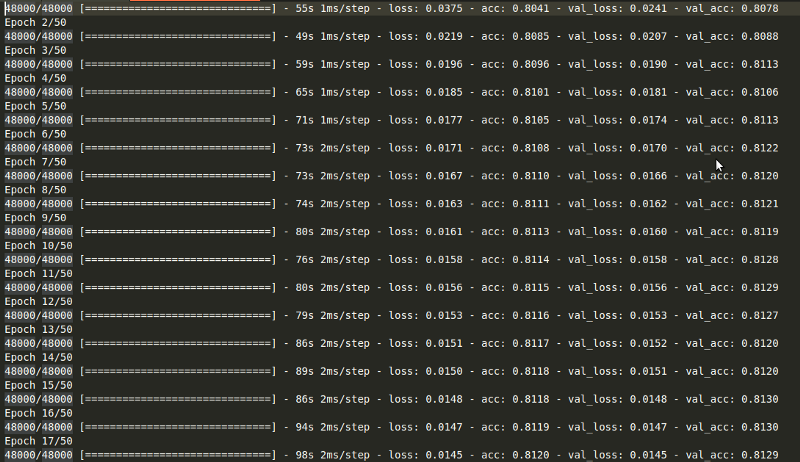Click the '76s 2ms/step' timing text
The image size is (800, 462).
pos(333,260)
